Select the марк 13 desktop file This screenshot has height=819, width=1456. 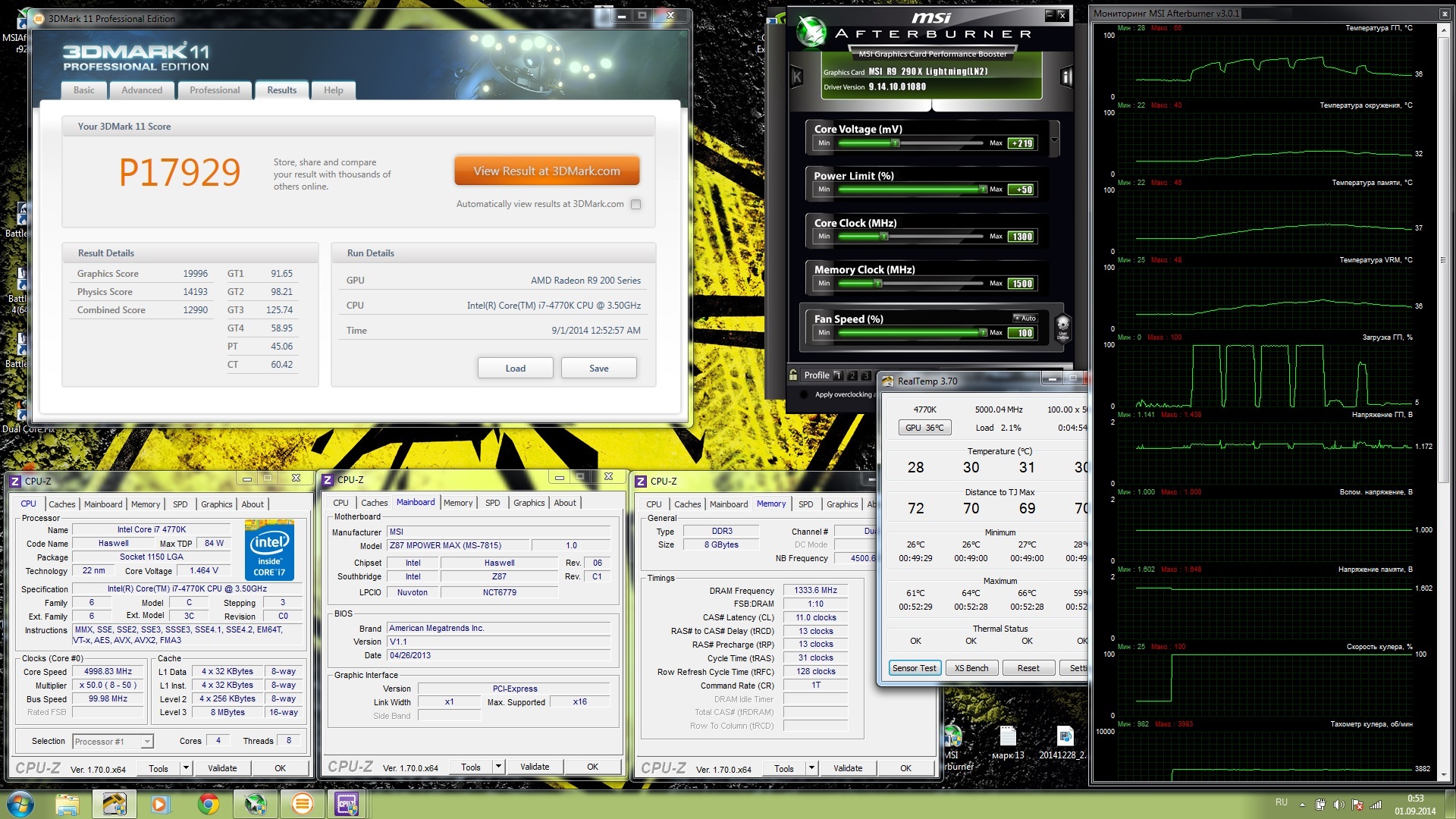click(x=1008, y=742)
